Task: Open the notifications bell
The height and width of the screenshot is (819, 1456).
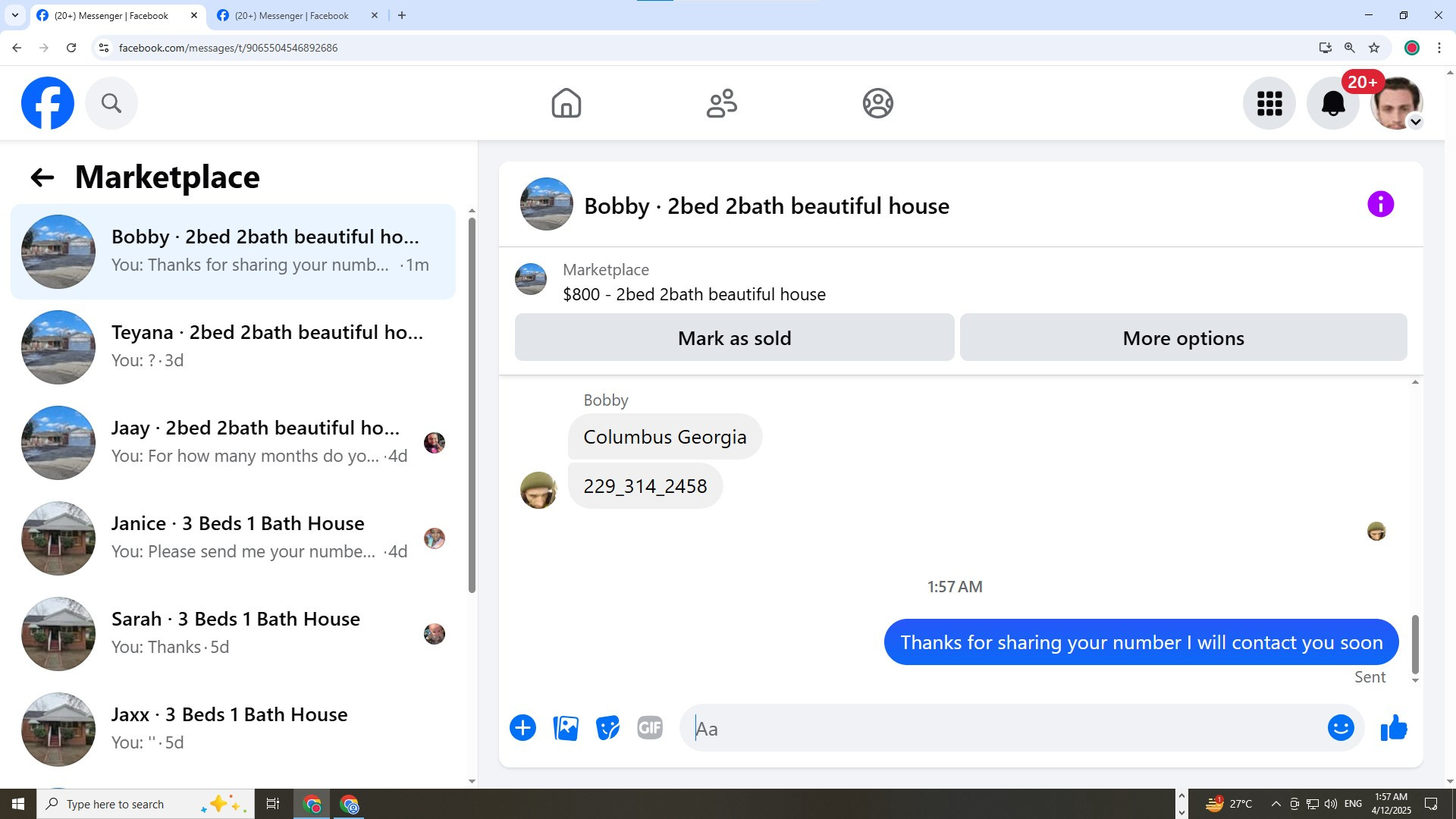Action: pyautogui.click(x=1333, y=103)
